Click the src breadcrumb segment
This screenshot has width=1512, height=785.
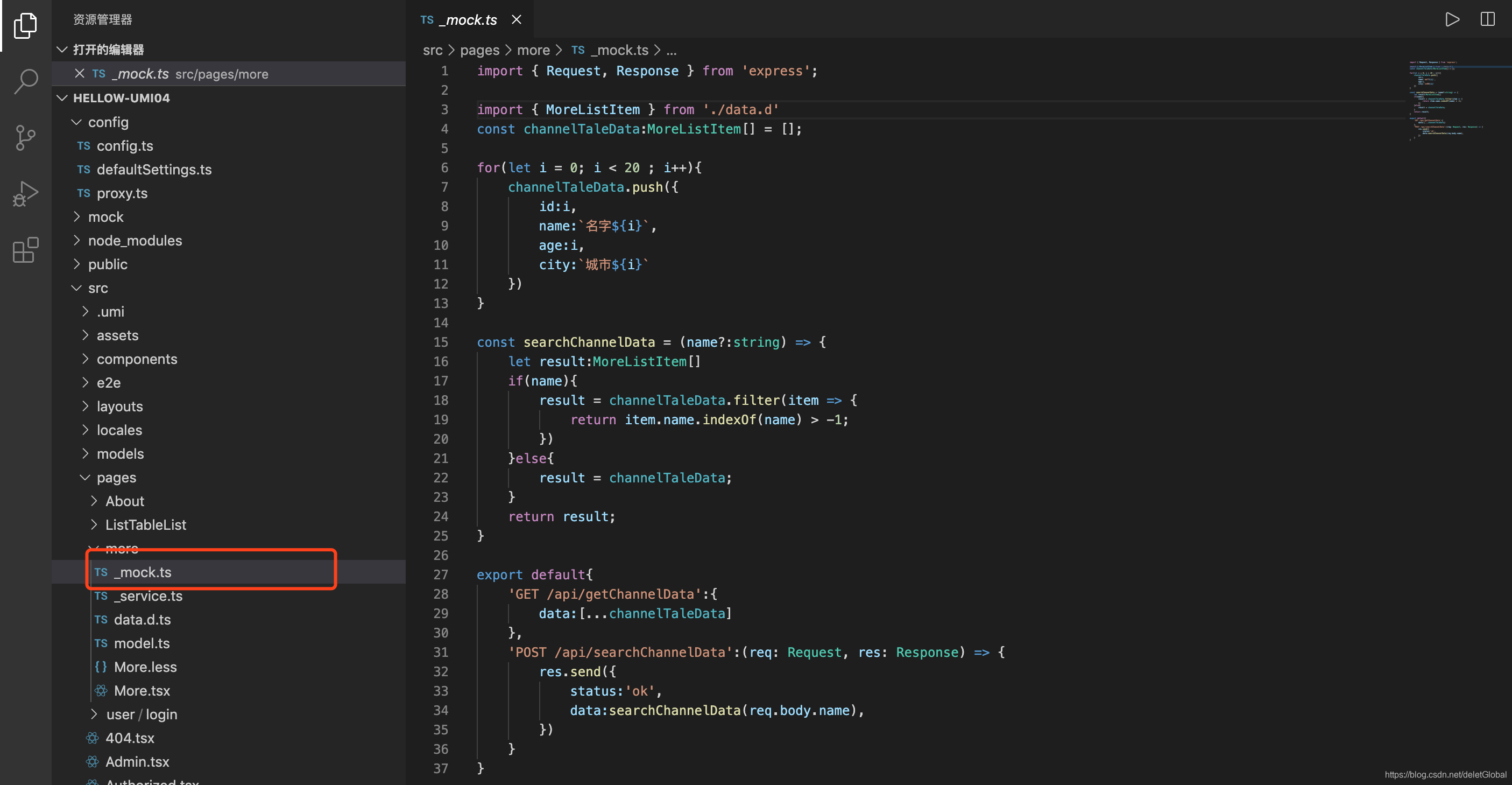click(x=433, y=50)
